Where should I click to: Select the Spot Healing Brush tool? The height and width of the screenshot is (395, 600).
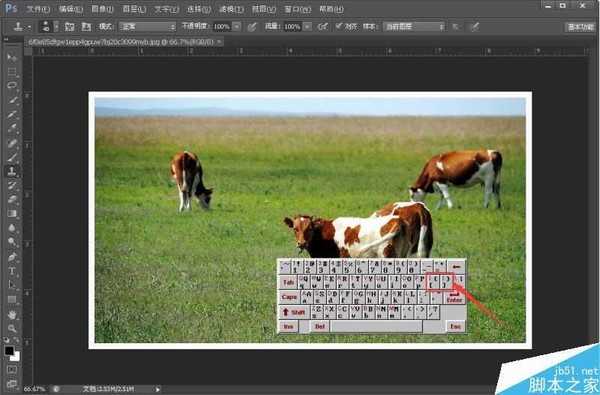(12, 143)
